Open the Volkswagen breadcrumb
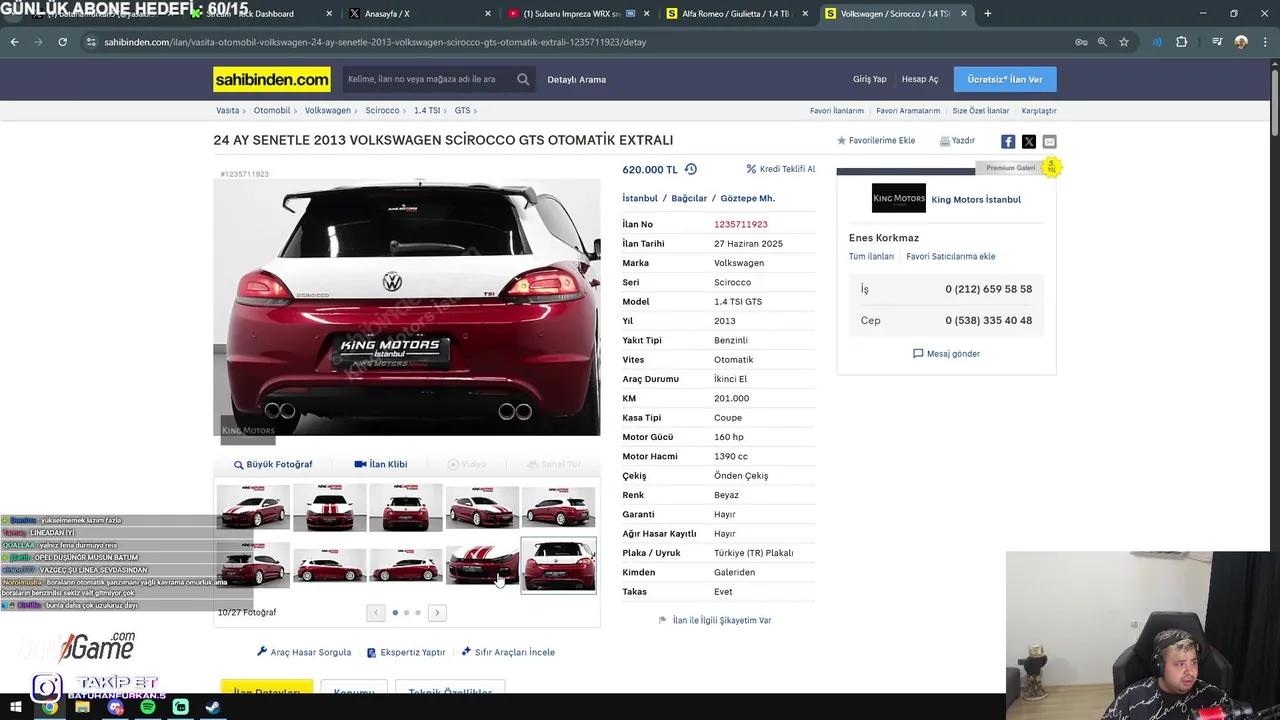This screenshot has height=720, width=1280. [x=328, y=111]
